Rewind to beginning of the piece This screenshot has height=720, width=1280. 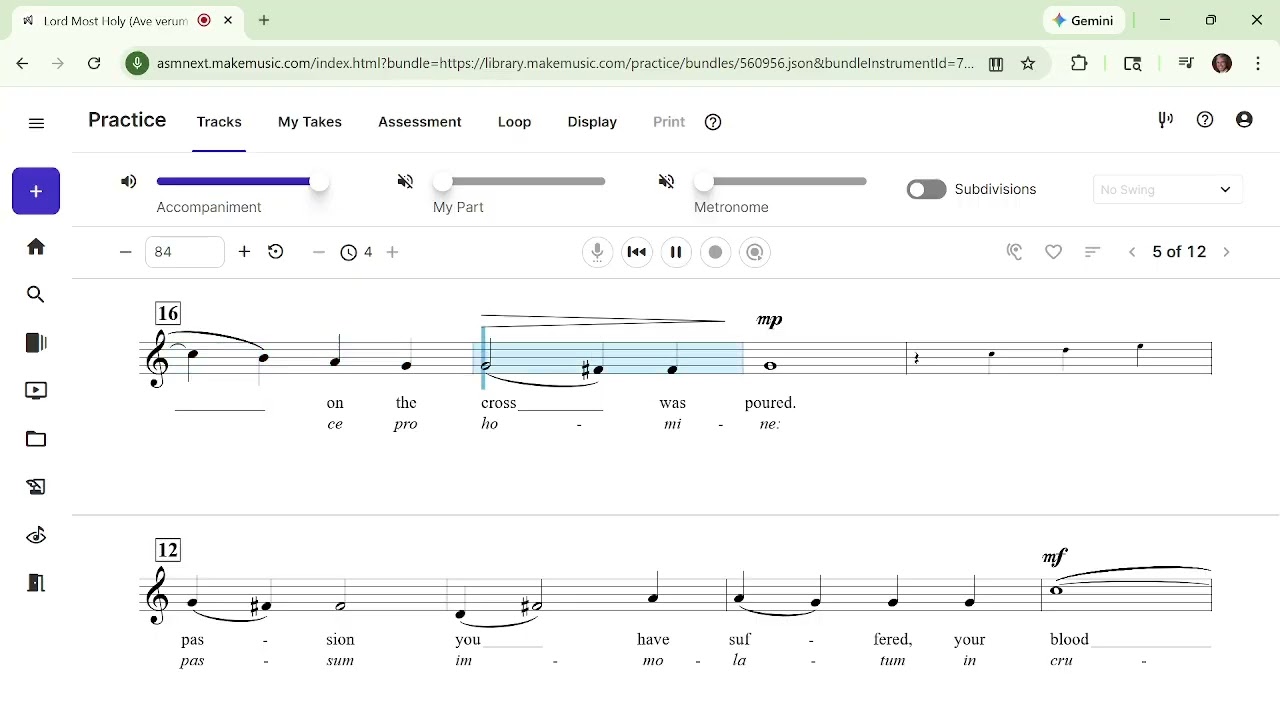click(x=637, y=252)
